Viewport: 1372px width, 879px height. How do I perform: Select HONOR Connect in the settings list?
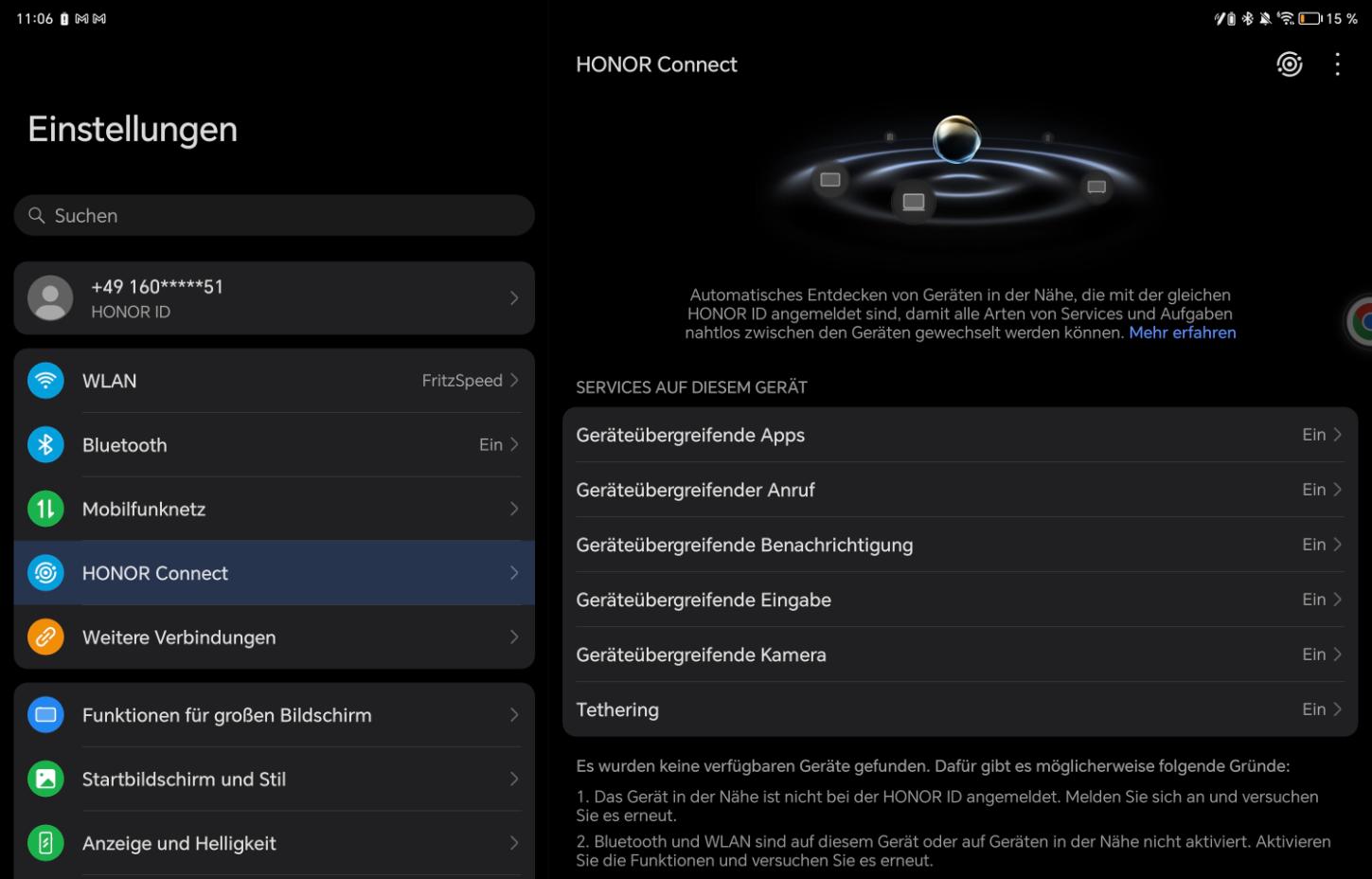pyautogui.click(x=275, y=573)
